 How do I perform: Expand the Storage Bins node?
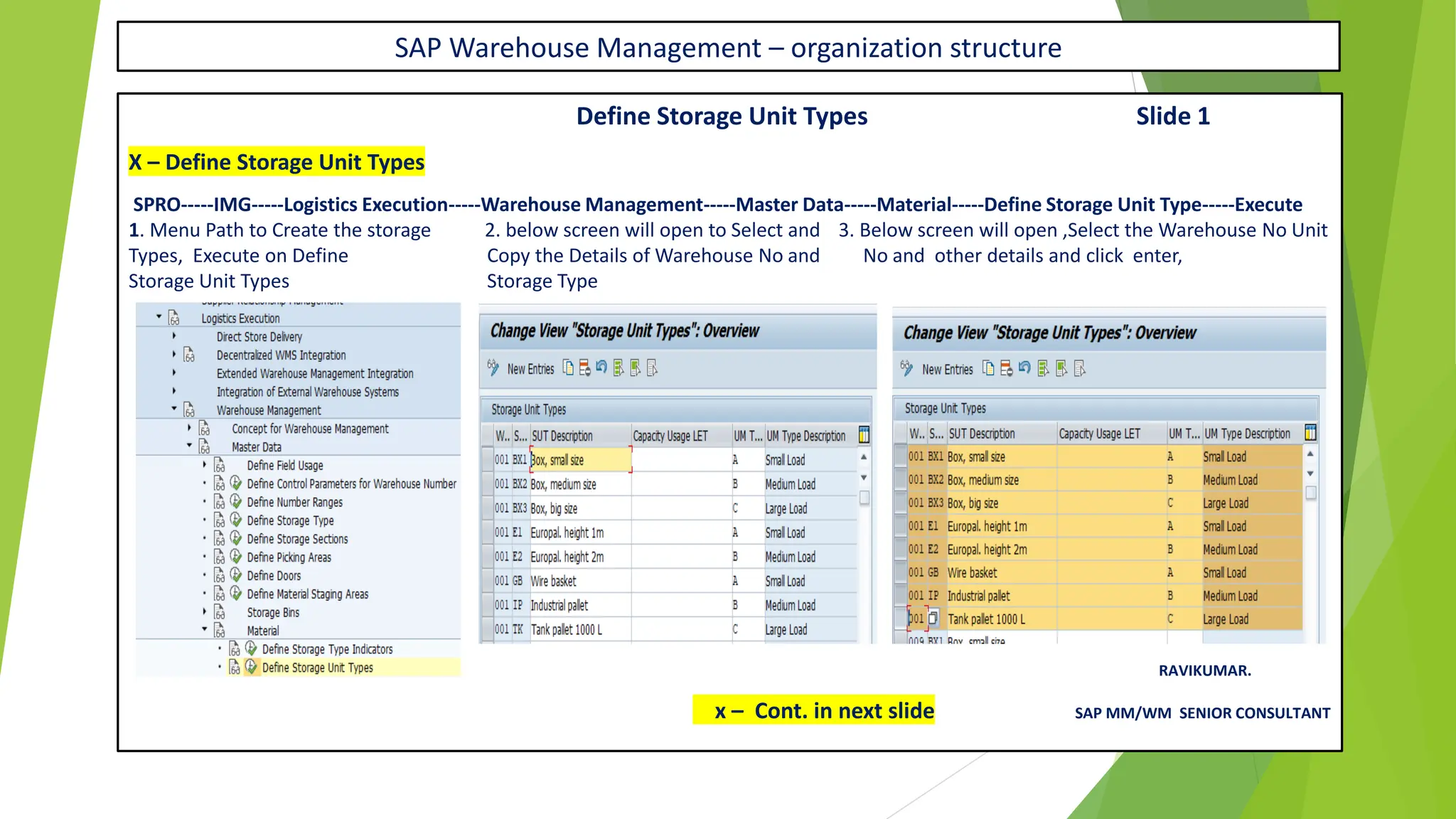pyautogui.click(x=204, y=611)
